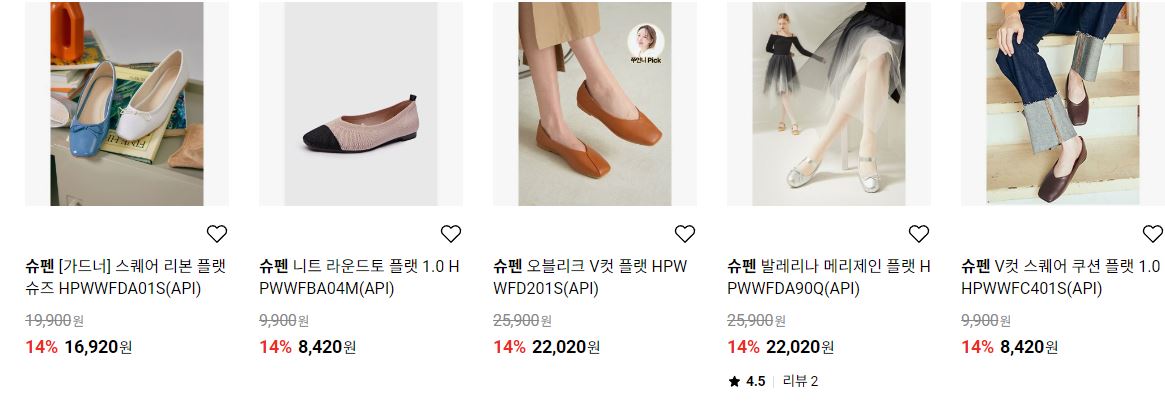Viewport: 1165px width, 417px height.
Task: Open the pink knit flat product photo
Action: point(361,104)
